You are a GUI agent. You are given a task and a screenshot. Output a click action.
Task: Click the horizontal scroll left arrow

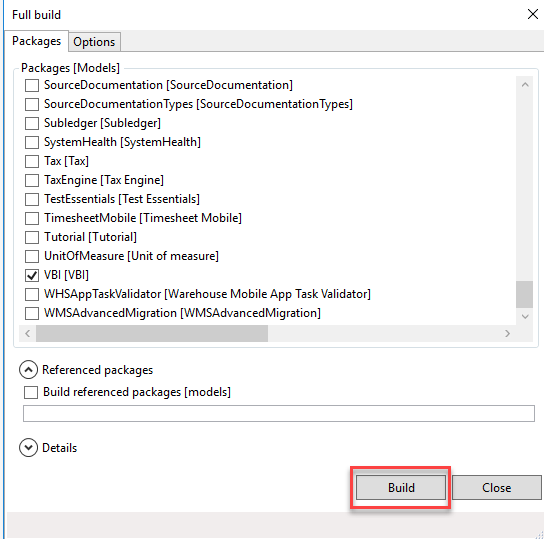tap(28, 334)
